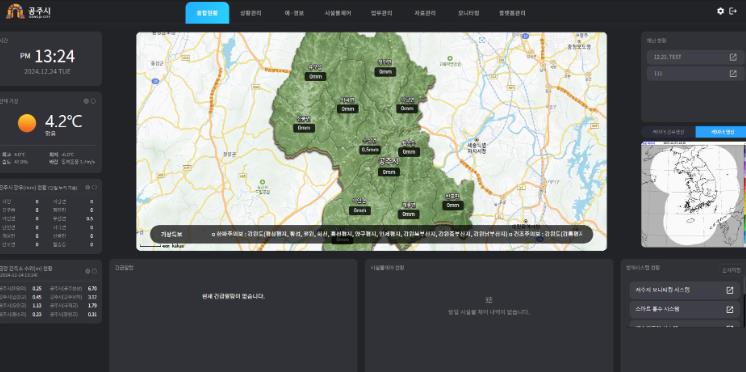This screenshot has width=746, height=372.
Task: Select the second page dot in water-level panel
Action: [94, 271]
